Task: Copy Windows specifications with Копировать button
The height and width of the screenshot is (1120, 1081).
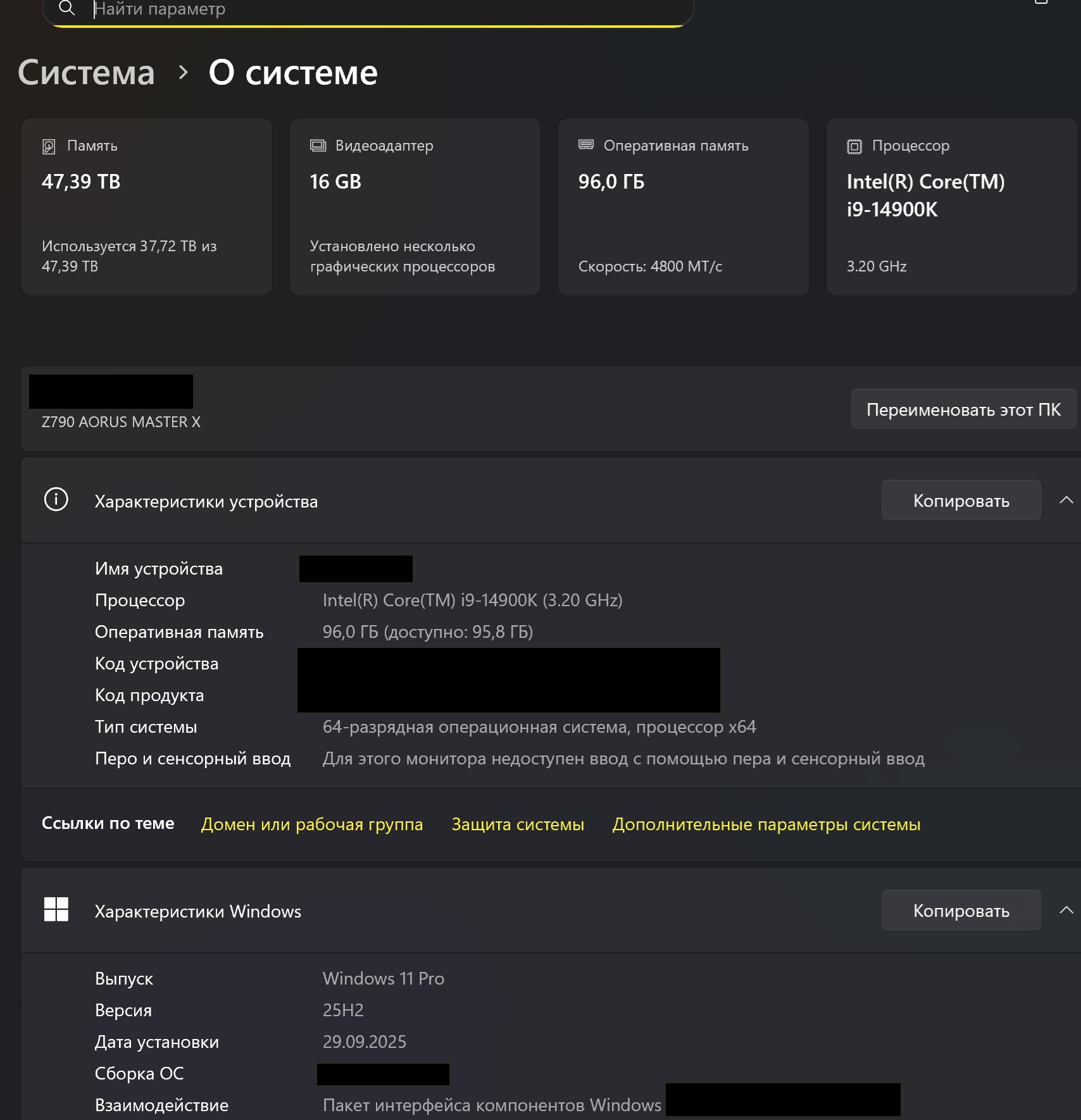Action: pos(961,911)
